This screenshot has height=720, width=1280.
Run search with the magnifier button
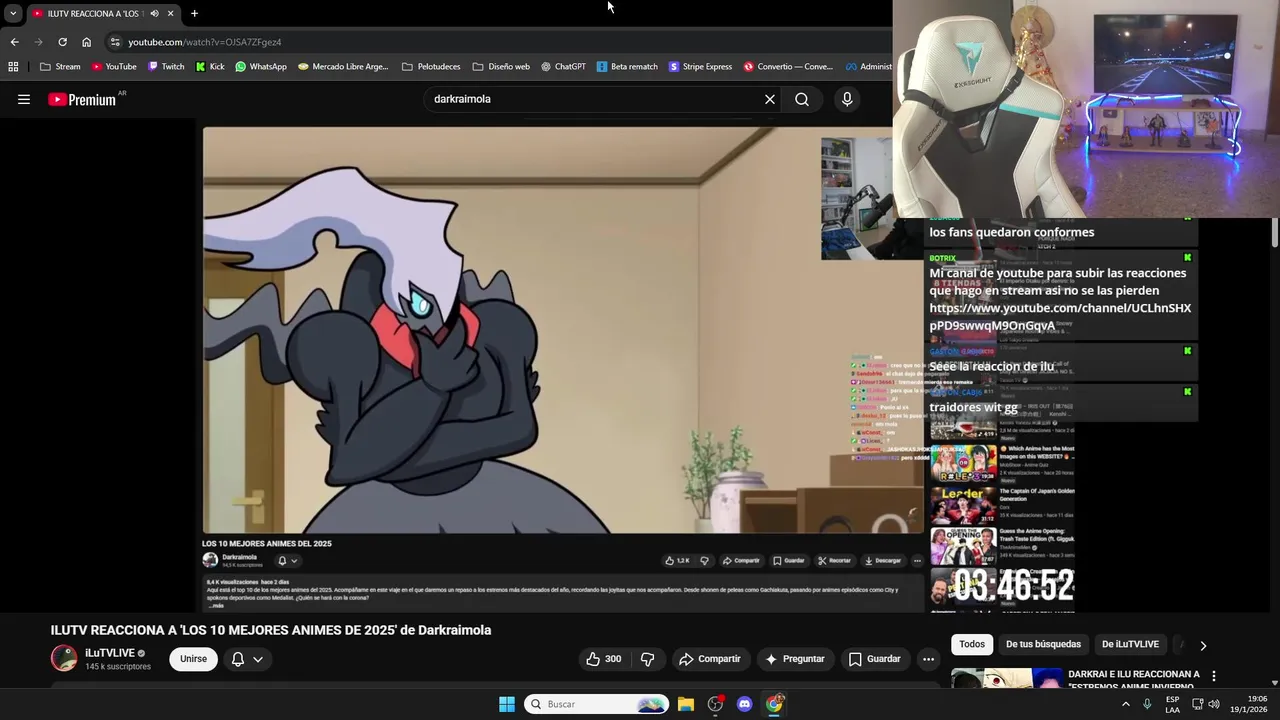(802, 99)
